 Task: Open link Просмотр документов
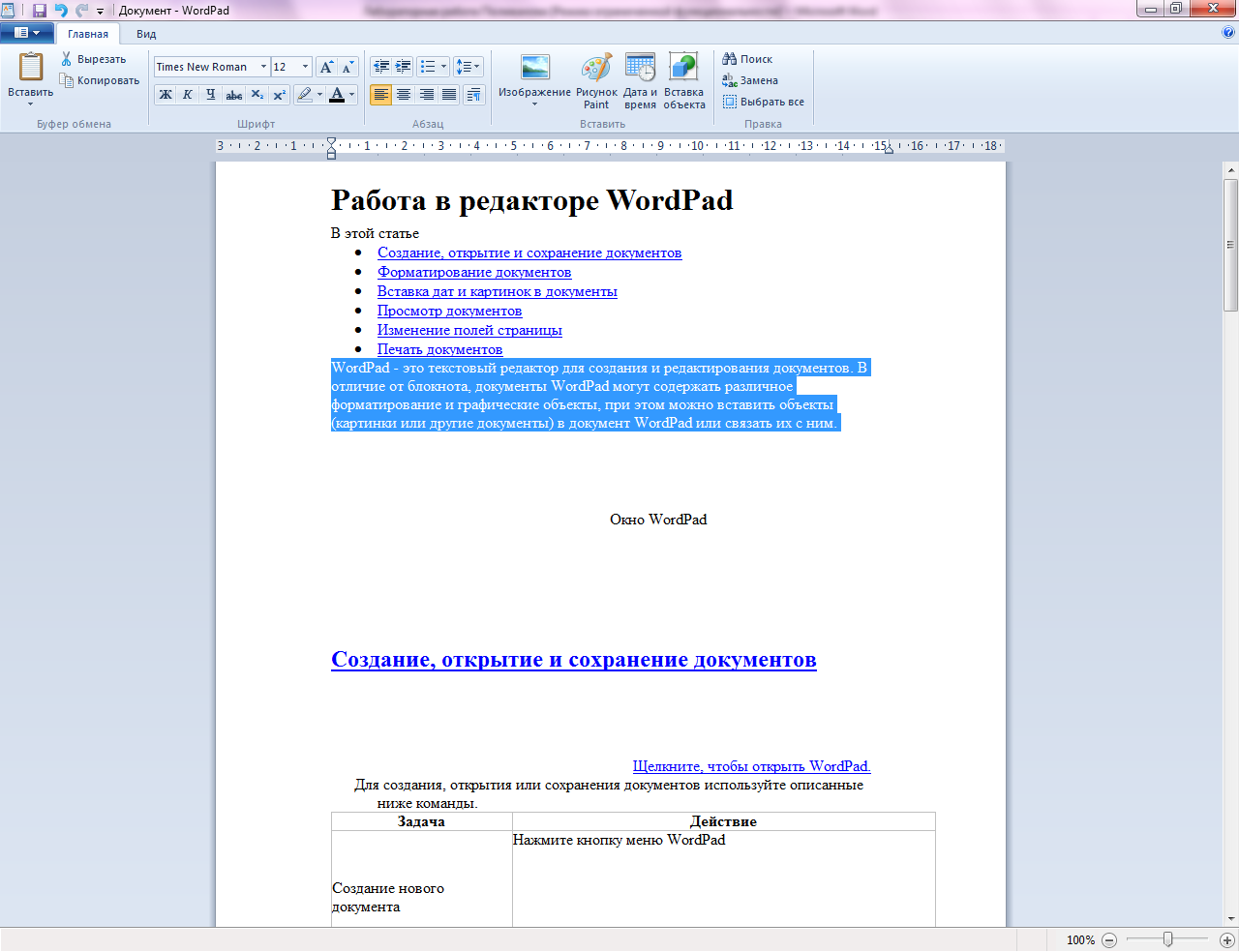449,311
